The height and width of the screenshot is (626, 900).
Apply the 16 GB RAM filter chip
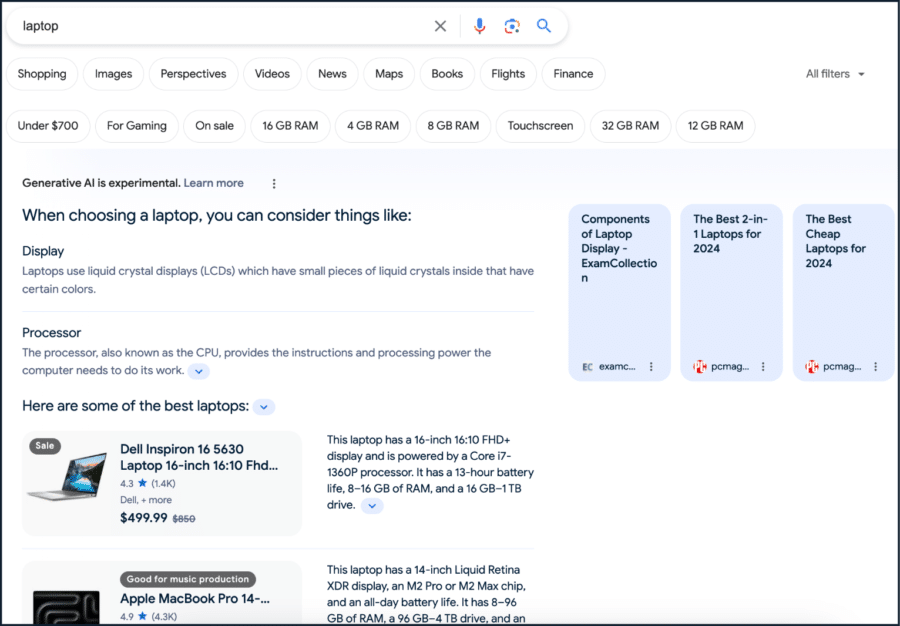[290, 126]
